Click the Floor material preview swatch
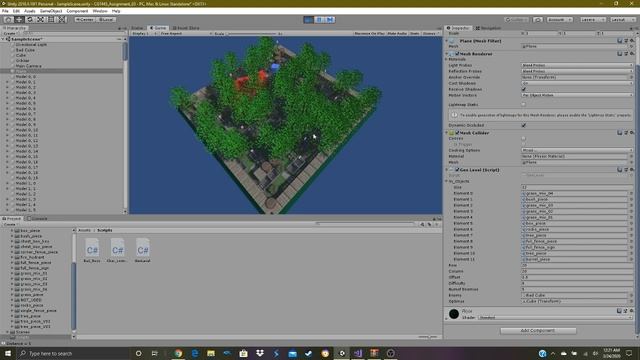This screenshot has width=640, height=360. [x=454, y=314]
